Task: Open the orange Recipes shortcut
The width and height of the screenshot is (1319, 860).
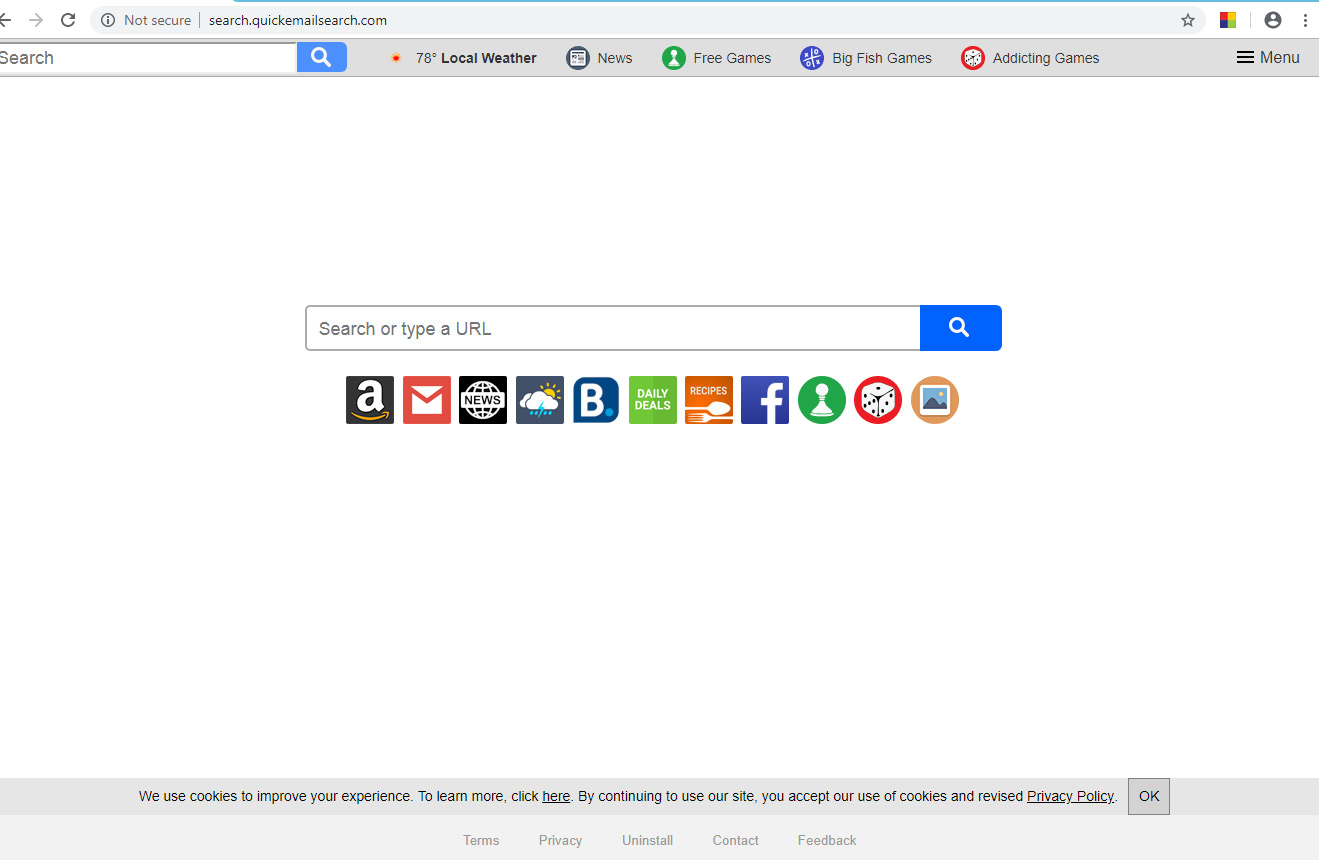Action: pos(709,400)
